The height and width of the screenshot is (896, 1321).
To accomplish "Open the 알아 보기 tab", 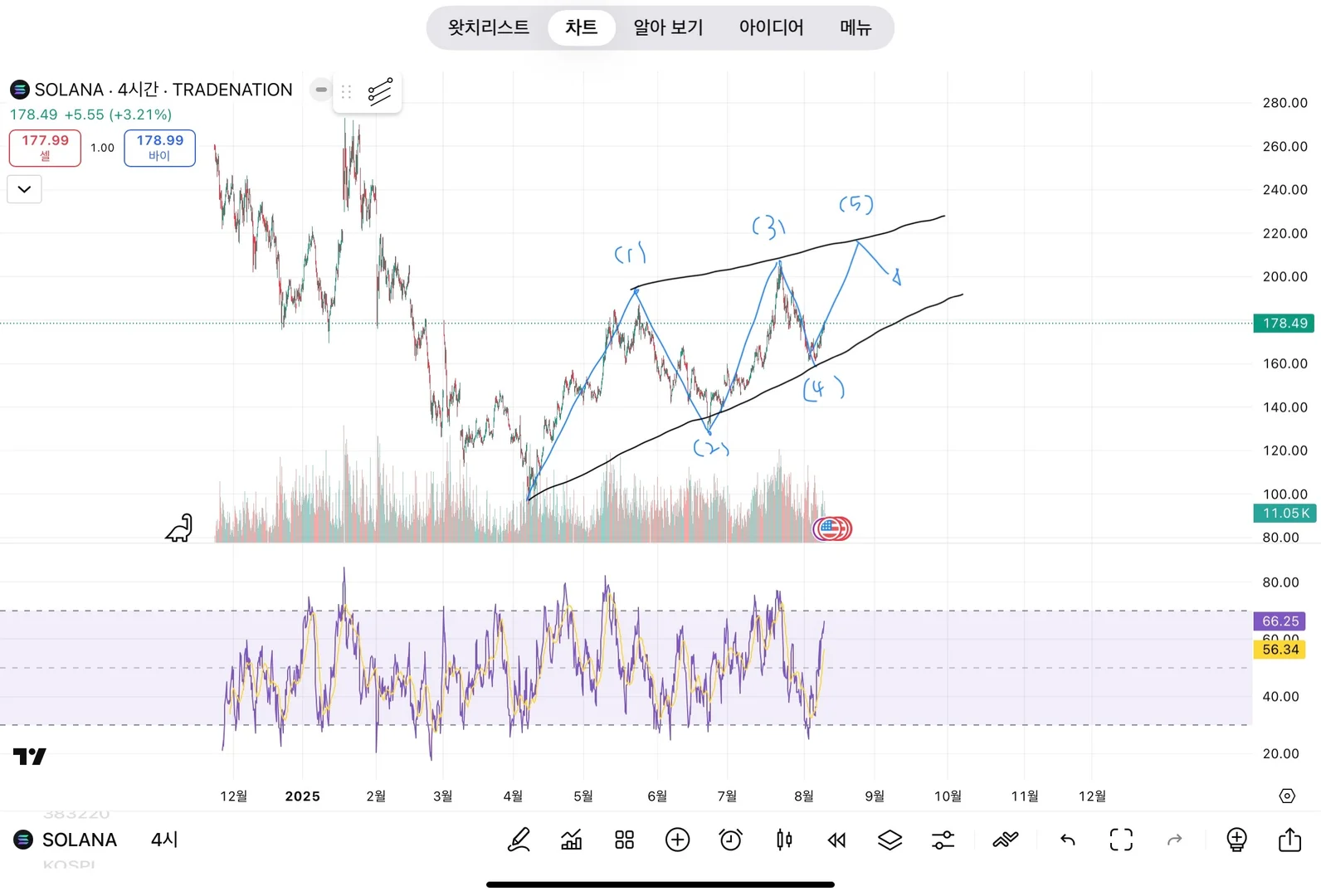I will 668,27.
